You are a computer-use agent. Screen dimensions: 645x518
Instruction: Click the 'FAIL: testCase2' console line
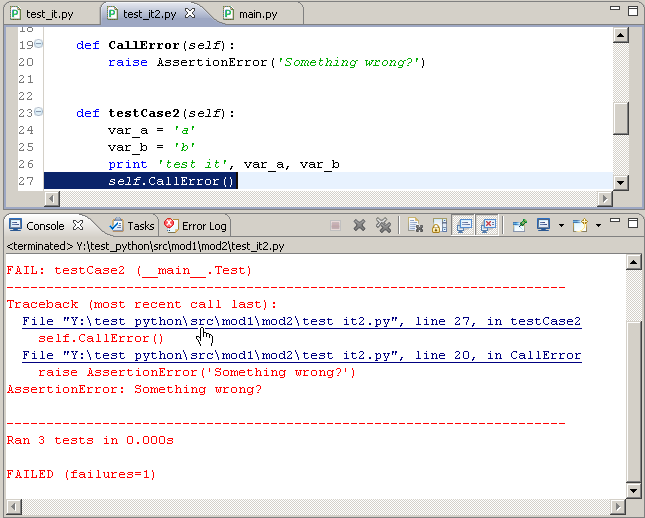pyautogui.click(x=129, y=270)
